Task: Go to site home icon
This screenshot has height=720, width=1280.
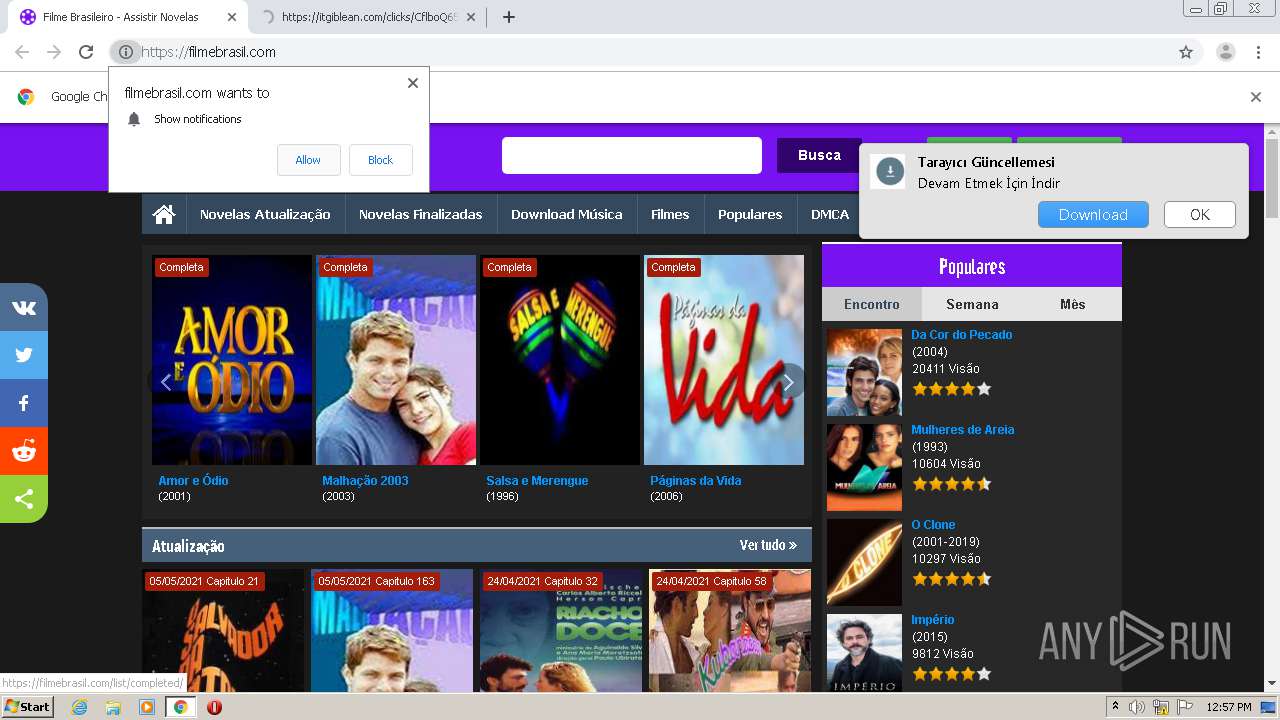Action: coord(164,214)
